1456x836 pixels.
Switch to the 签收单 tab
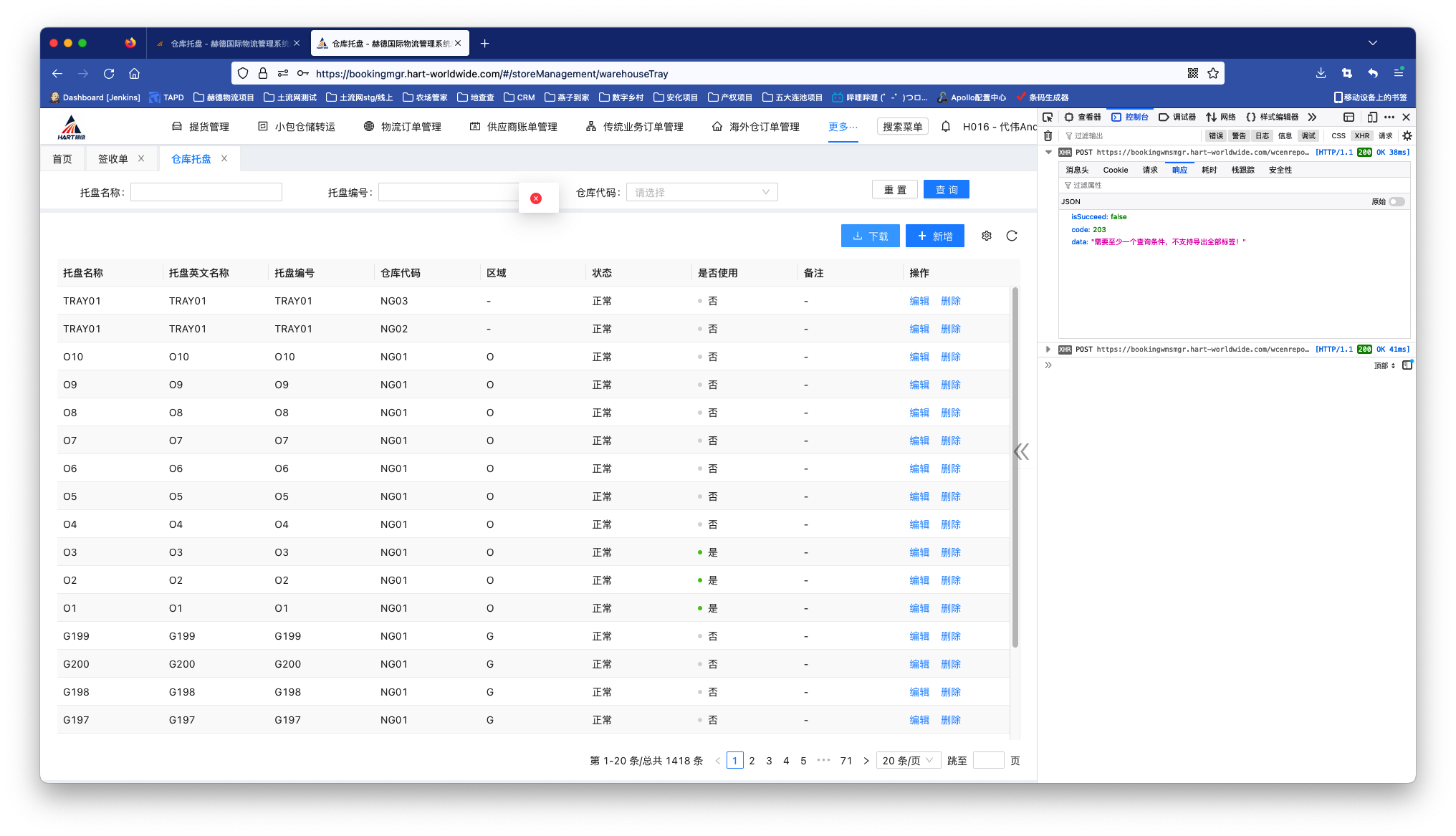pos(113,159)
